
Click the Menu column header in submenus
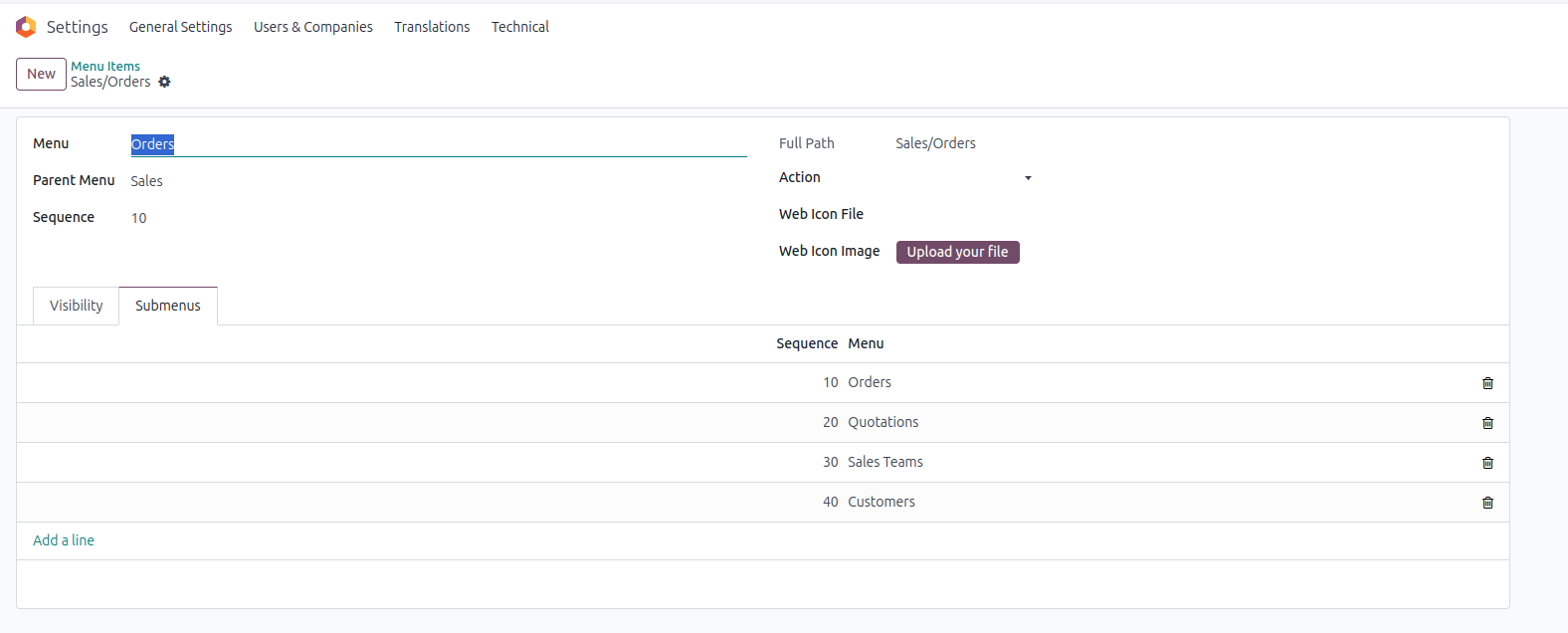point(866,343)
